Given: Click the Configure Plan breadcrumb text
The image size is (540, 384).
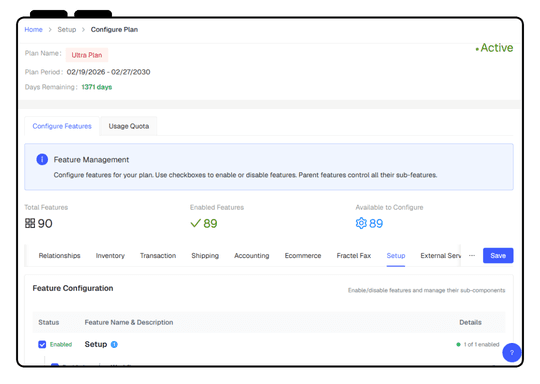Looking at the screenshot, I should [x=114, y=30].
